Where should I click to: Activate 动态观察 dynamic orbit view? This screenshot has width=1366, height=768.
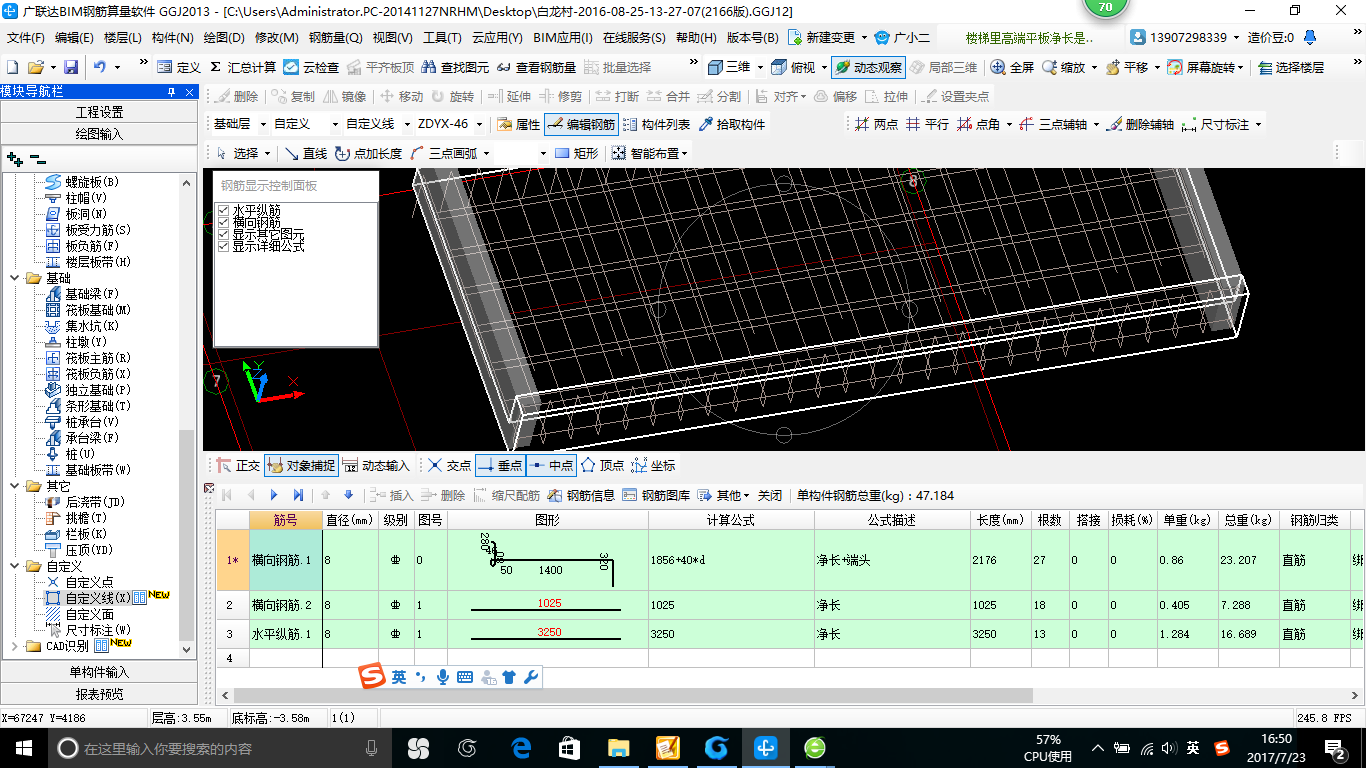pyautogui.click(x=868, y=67)
